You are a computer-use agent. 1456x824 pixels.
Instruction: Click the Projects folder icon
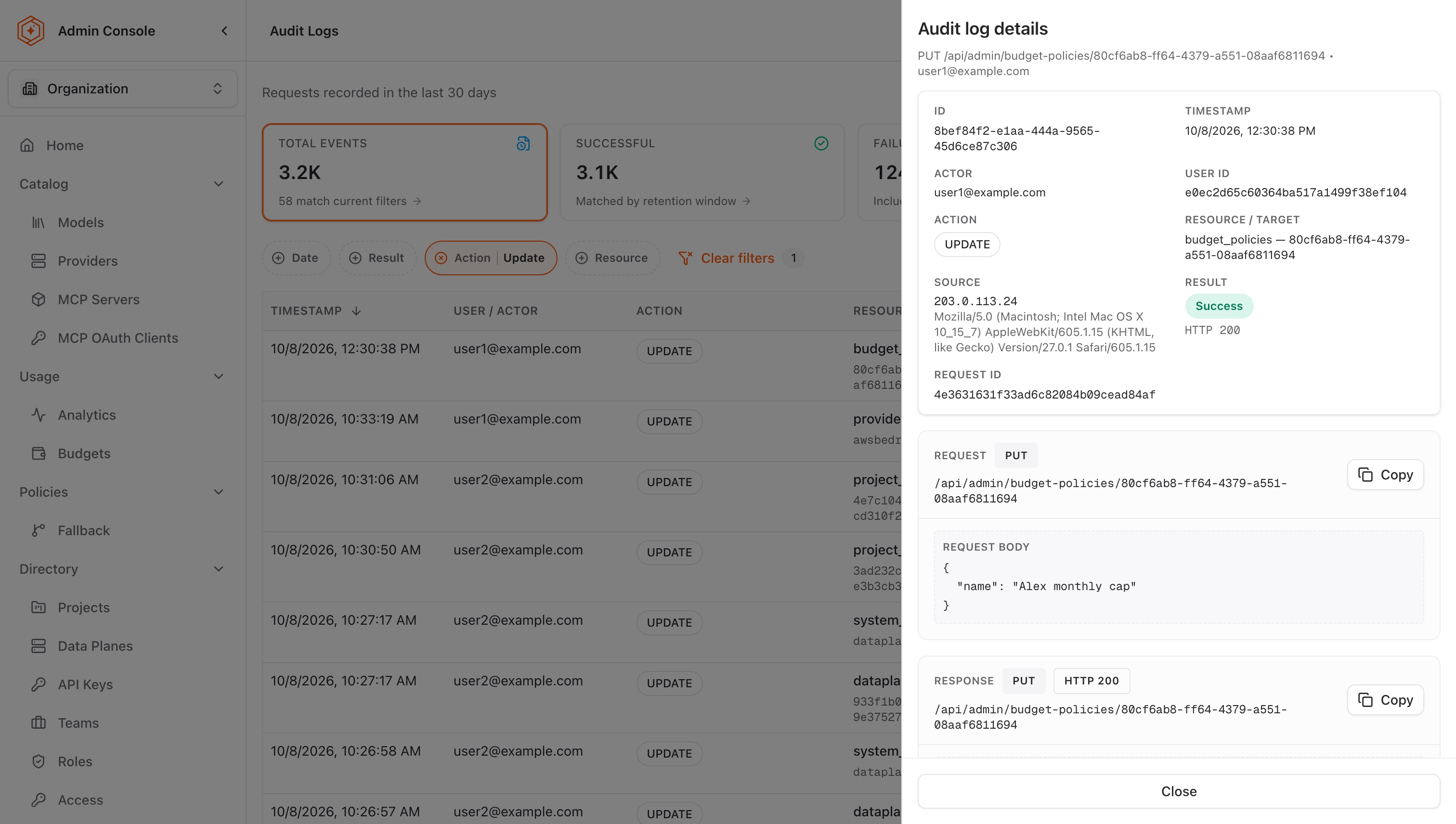point(39,607)
